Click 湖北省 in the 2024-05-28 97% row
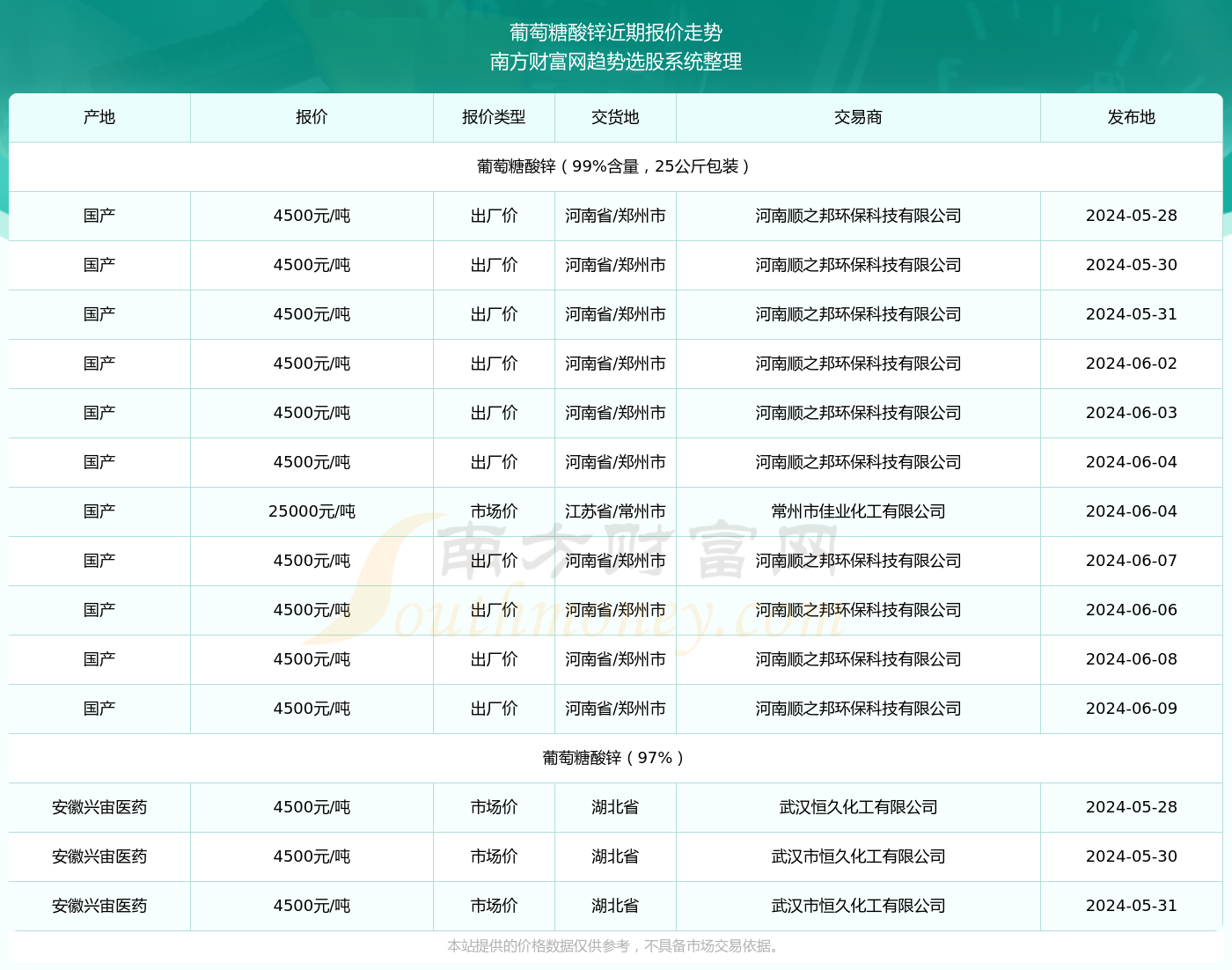The image size is (1232, 970). pos(615,807)
